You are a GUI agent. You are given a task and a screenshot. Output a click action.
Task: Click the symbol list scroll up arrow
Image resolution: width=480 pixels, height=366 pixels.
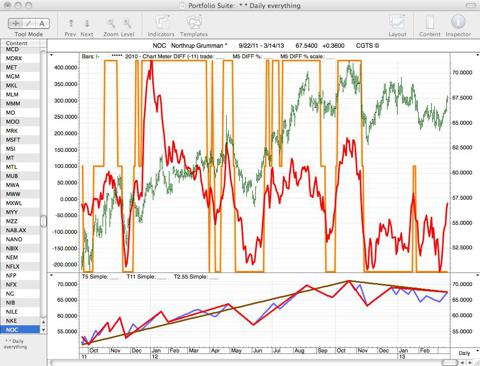pos(43,322)
